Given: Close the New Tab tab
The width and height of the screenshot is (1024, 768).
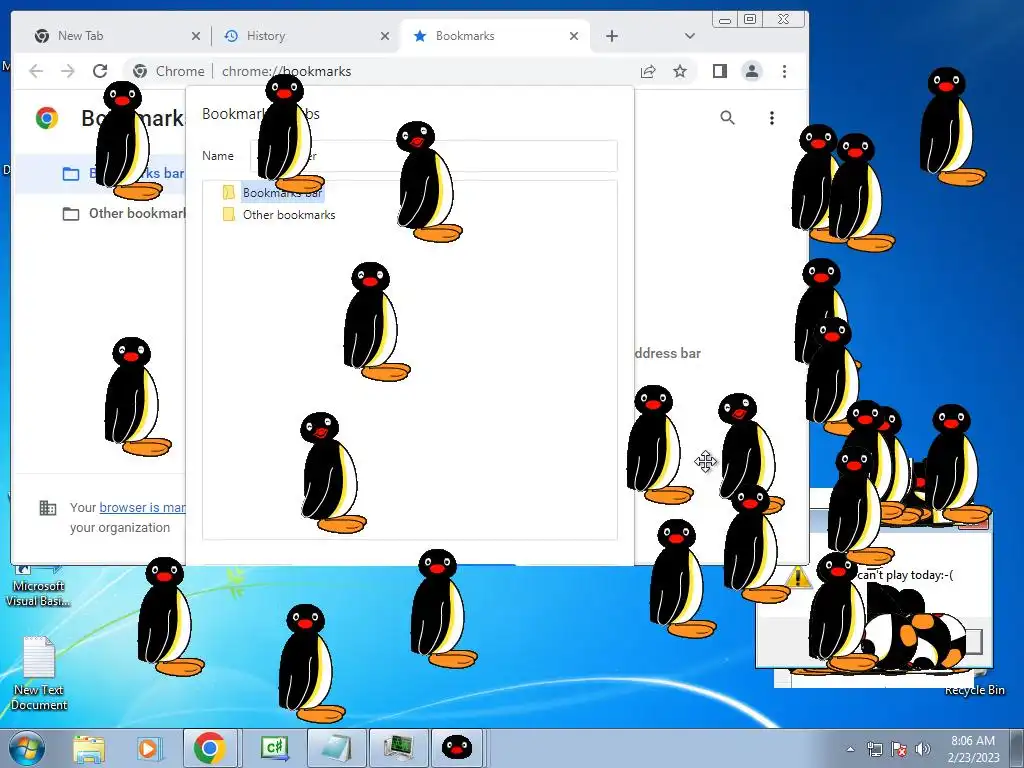Looking at the screenshot, I should click(x=195, y=37).
